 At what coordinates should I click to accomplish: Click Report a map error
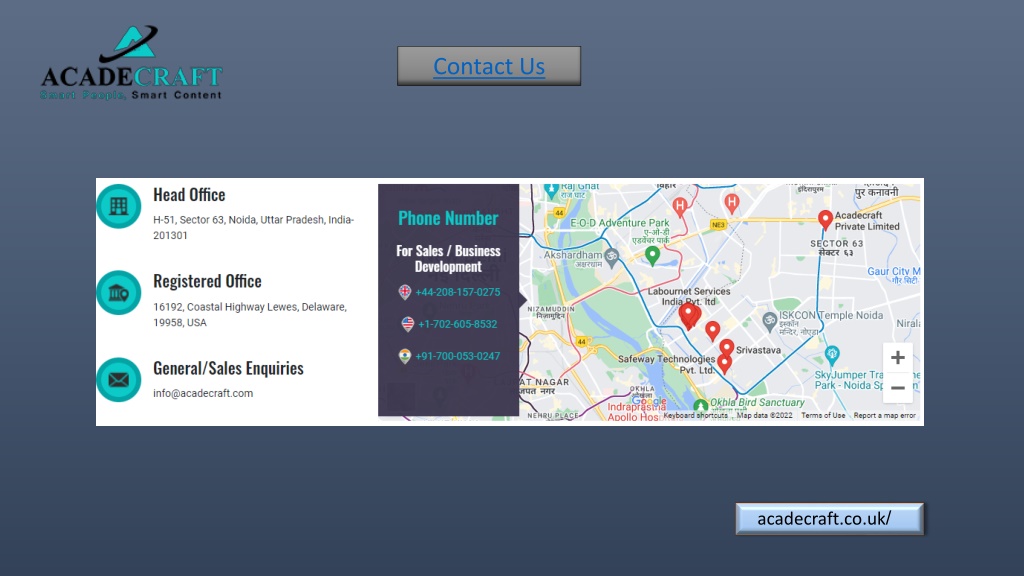coord(884,415)
